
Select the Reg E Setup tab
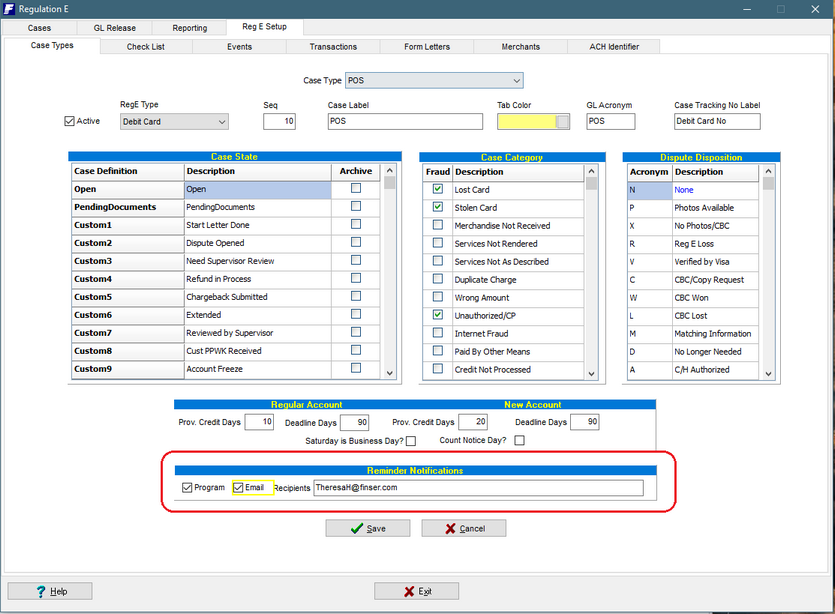[x=265, y=27]
